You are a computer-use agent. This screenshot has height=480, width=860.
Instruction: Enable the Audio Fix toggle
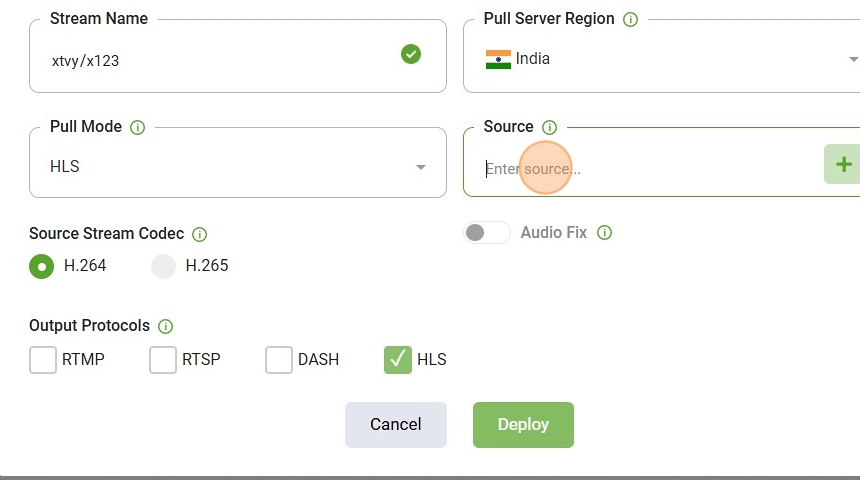click(x=486, y=233)
